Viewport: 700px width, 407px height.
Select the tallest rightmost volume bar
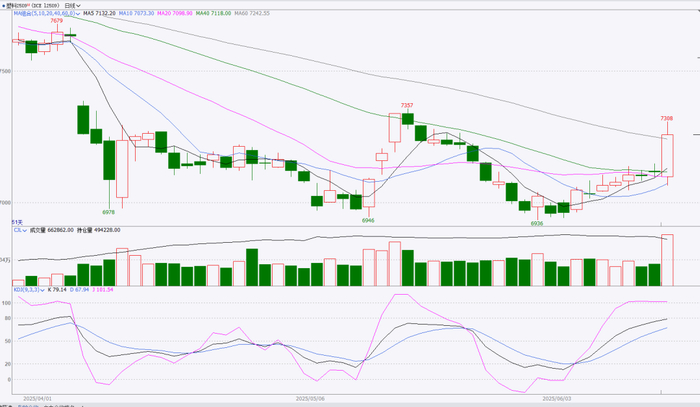(x=667, y=260)
